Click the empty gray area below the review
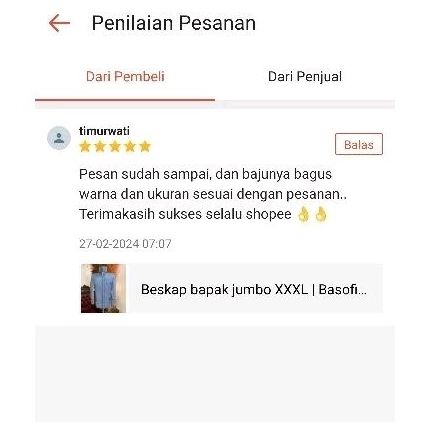Screen dimensions: 422x422 click(215, 373)
